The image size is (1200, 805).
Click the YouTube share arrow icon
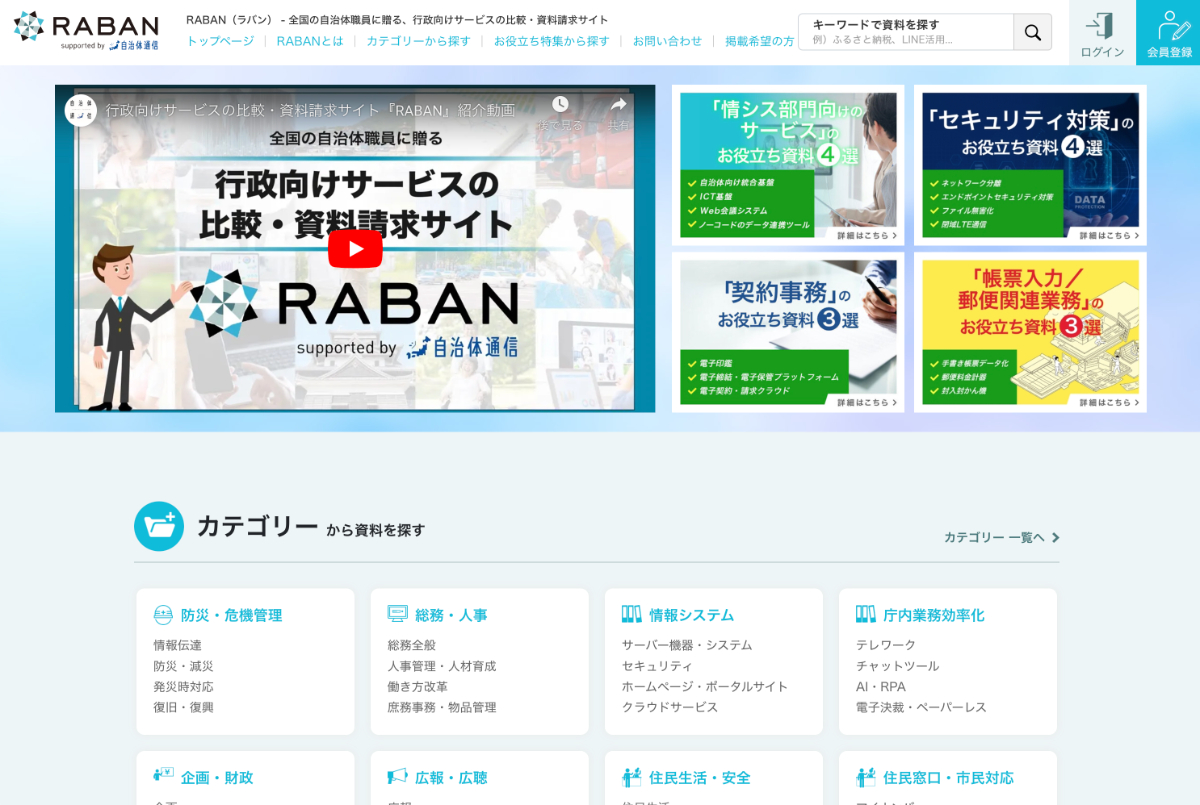click(618, 105)
